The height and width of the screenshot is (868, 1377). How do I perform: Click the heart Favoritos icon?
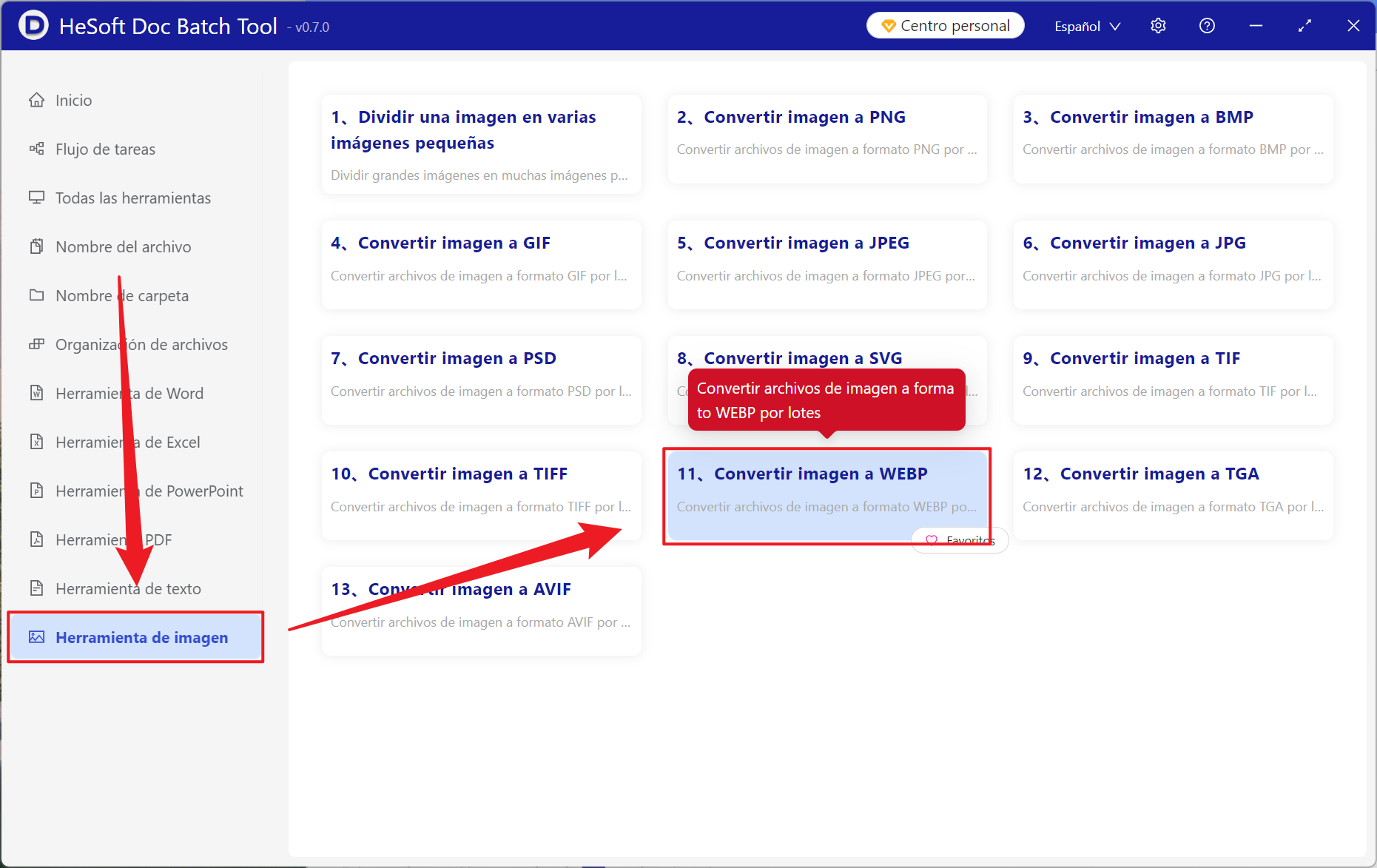click(x=932, y=540)
